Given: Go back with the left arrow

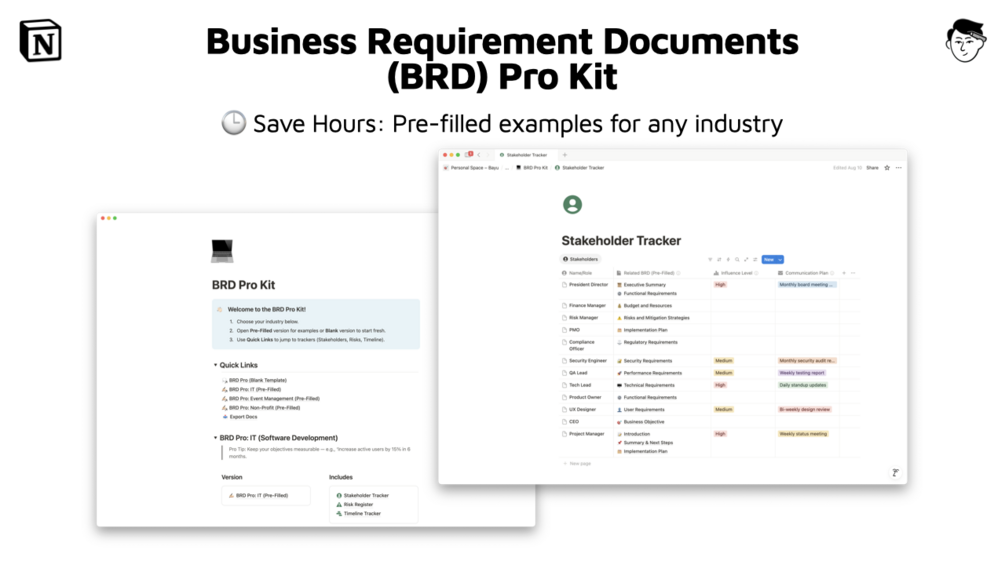Looking at the screenshot, I should [478, 155].
